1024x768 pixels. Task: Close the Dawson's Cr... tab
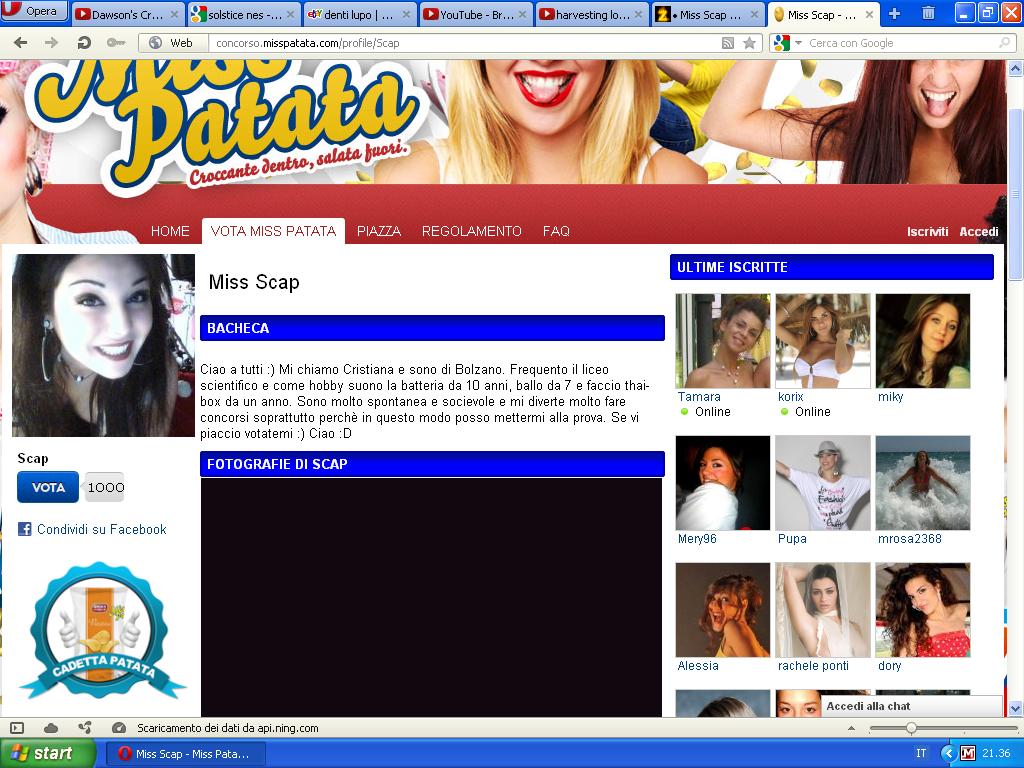click(174, 14)
